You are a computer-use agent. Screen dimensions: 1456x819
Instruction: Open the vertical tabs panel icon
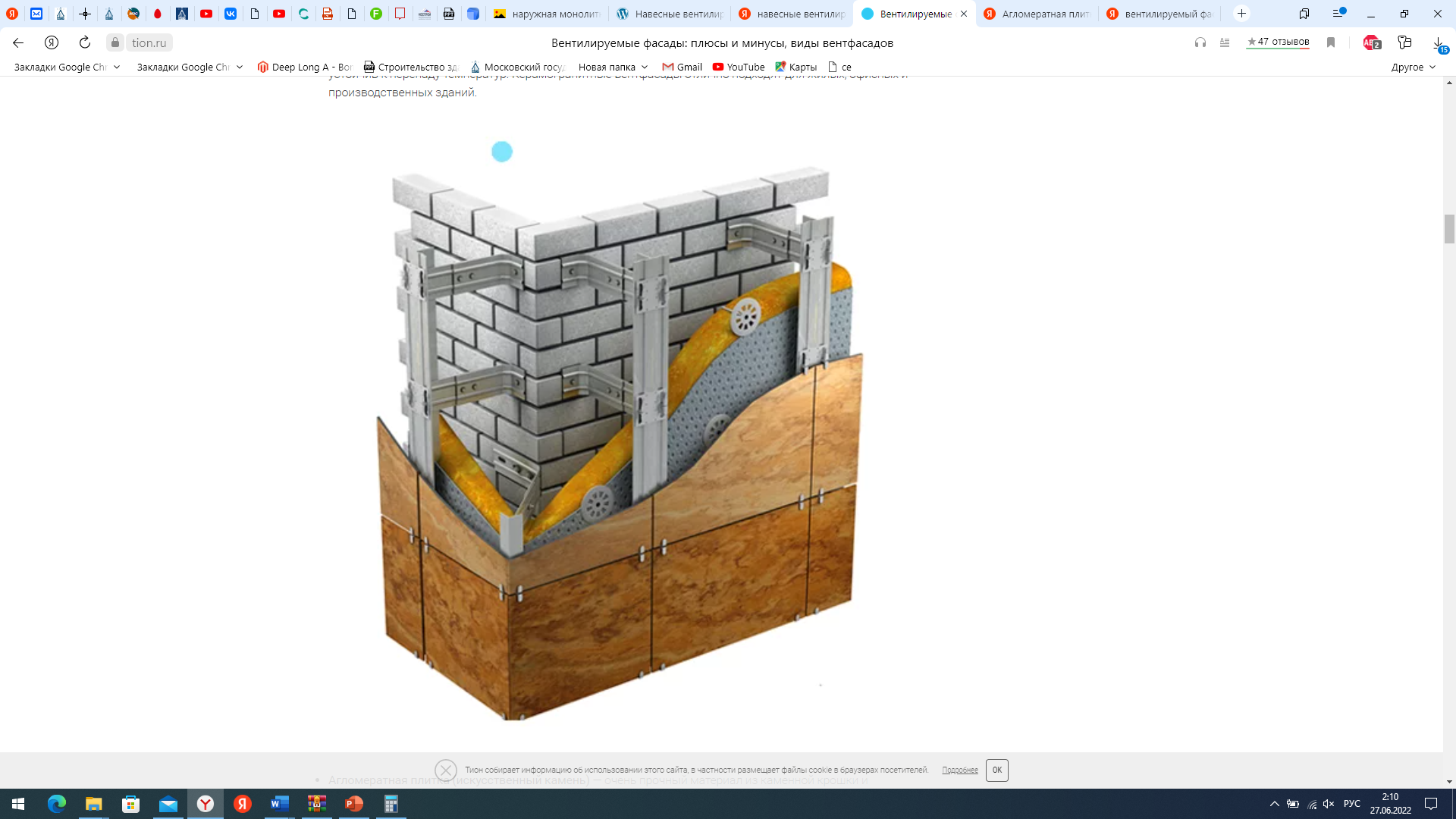(x=1304, y=14)
